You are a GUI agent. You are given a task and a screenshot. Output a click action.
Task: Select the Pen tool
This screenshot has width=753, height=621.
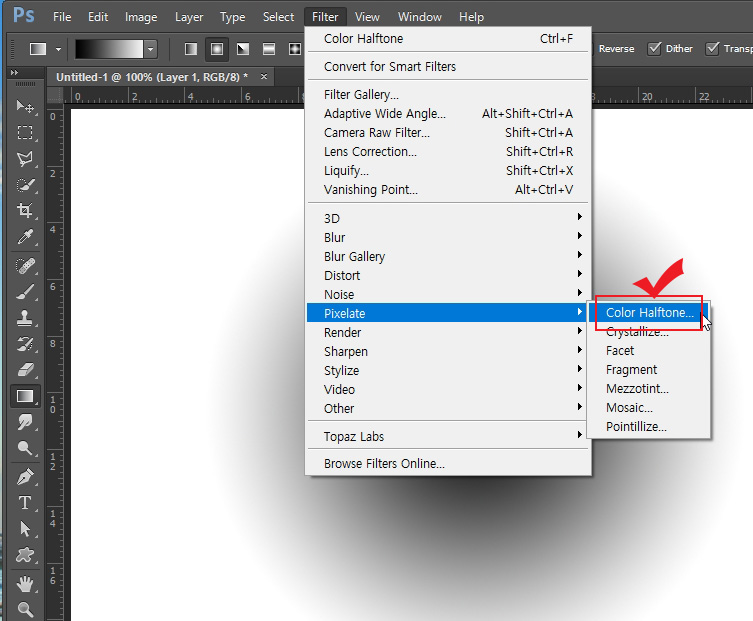25,477
